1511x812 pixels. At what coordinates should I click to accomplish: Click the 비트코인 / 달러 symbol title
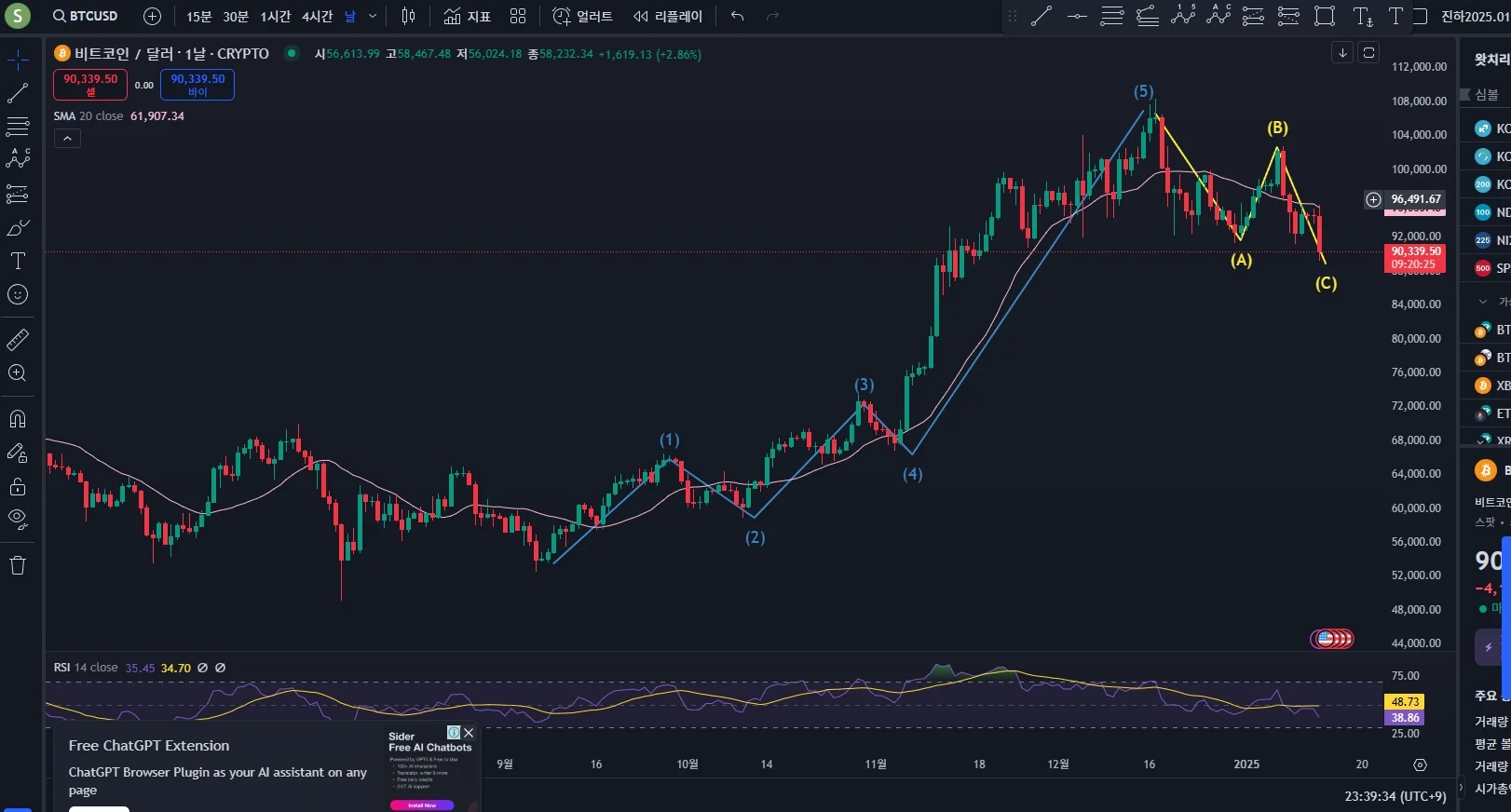coord(171,54)
